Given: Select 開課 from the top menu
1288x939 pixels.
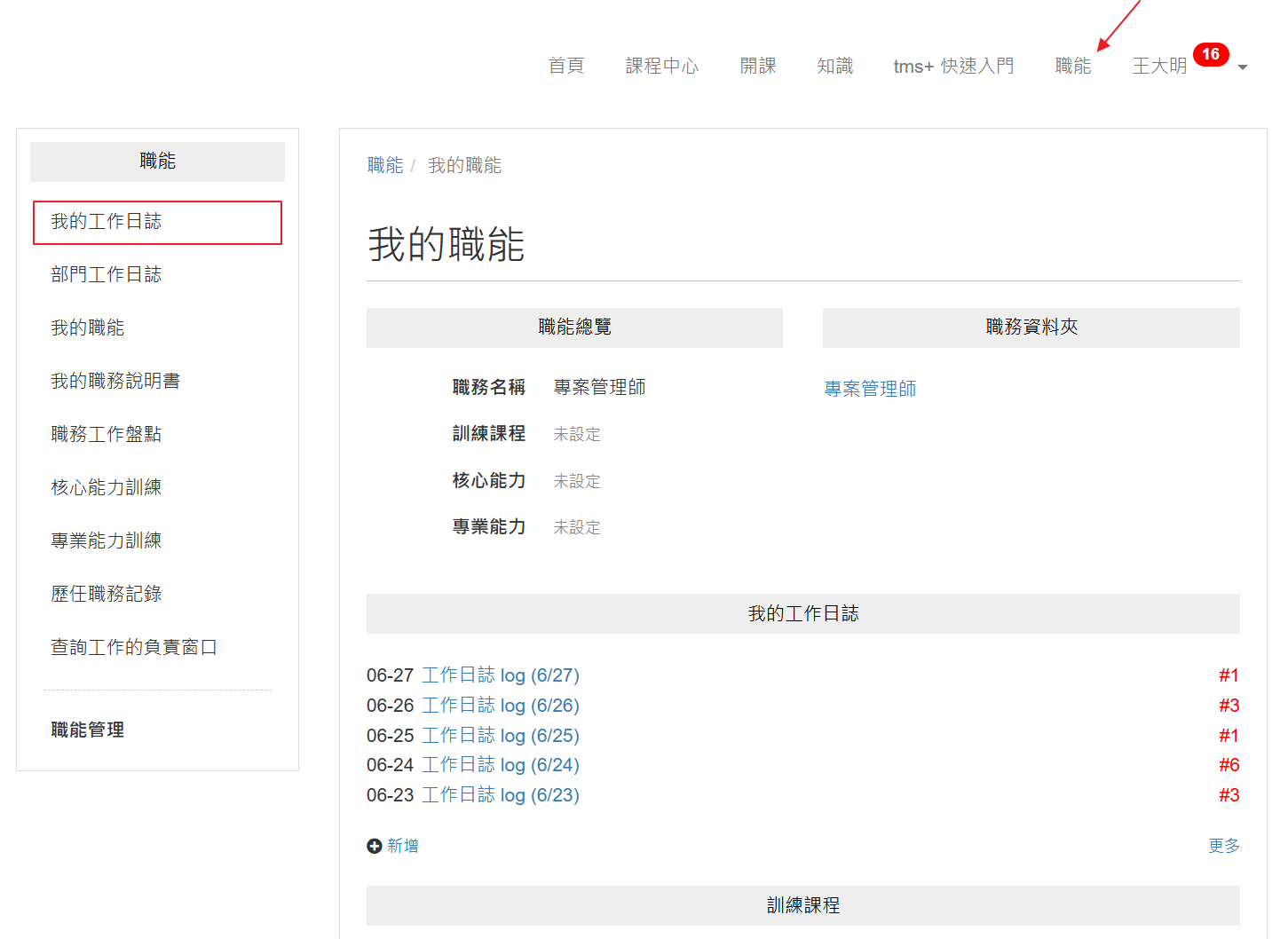Looking at the screenshot, I should [757, 66].
